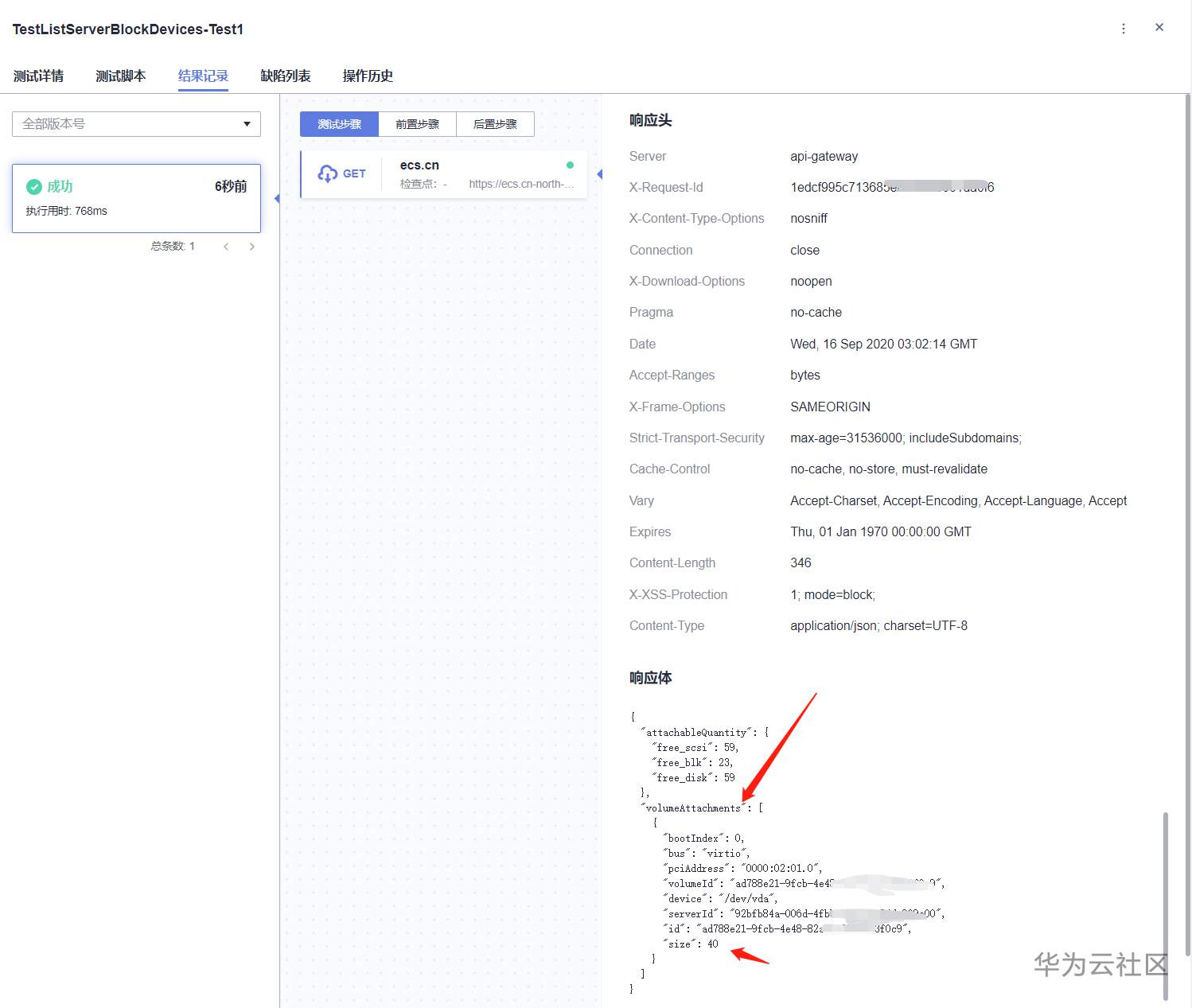Screen dimensions: 1192x1008
Task: Click the nosniff header value
Action: pos(808,219)
